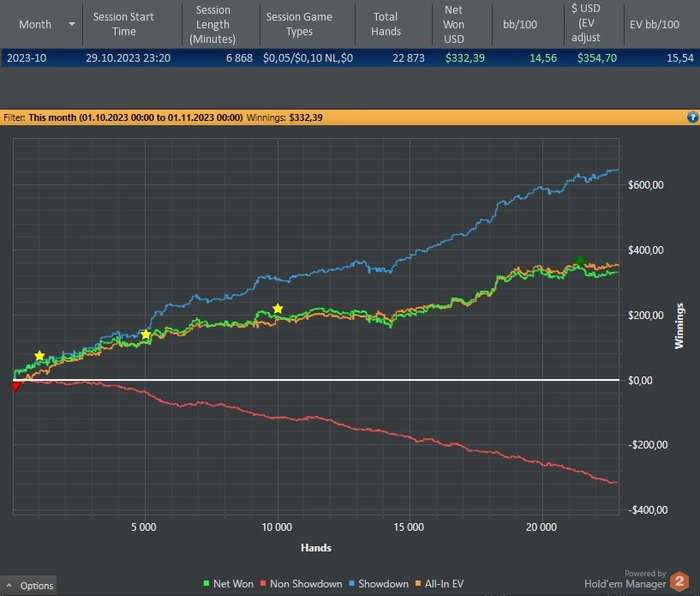
Task: Sort by Session Start Time column
Action: 123,24
